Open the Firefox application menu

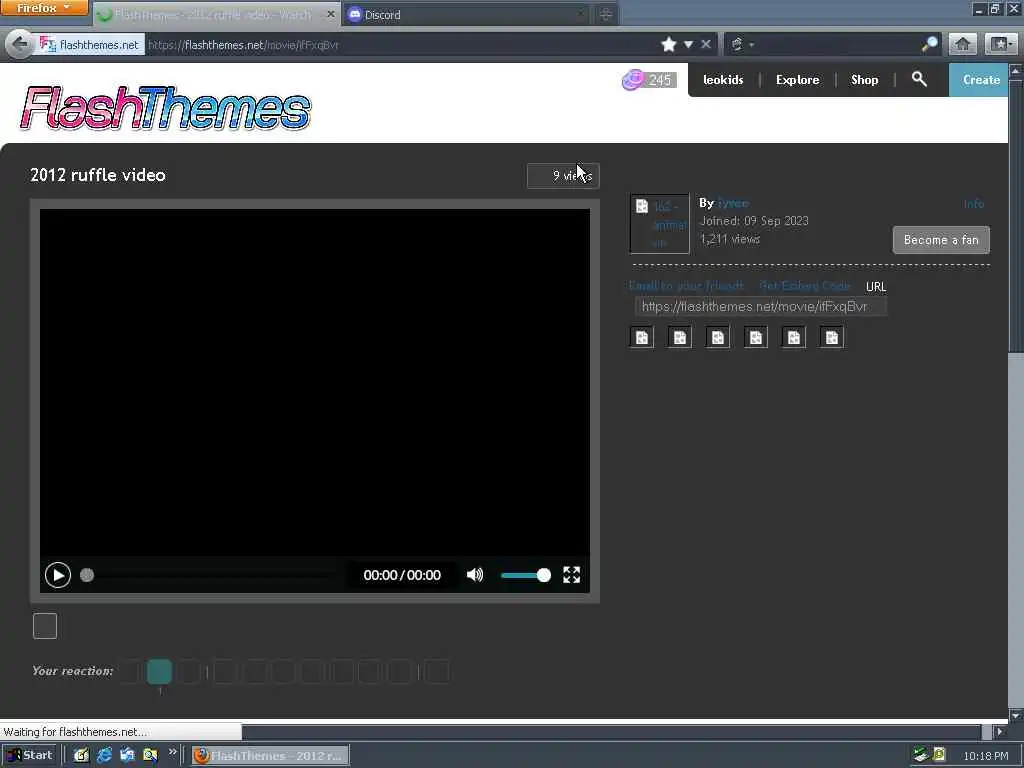[x=44, y=8]
